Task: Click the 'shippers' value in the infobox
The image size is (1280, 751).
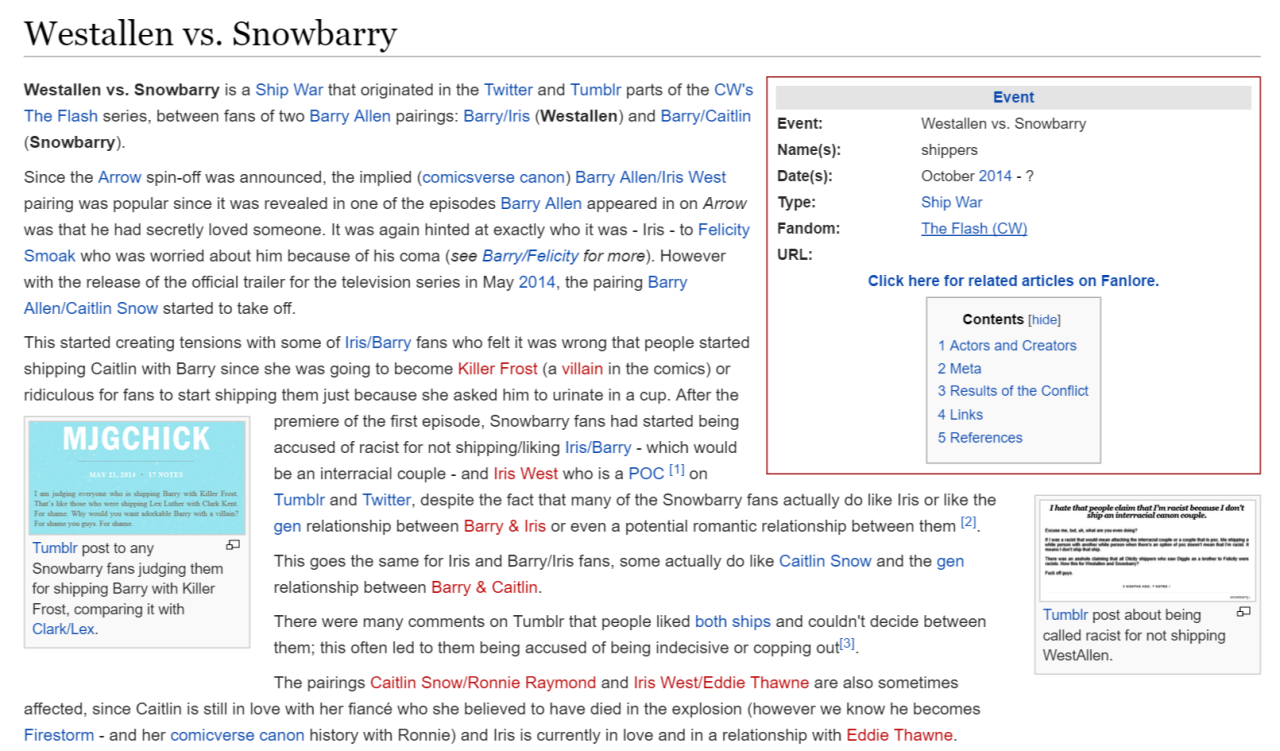Action: pos(949,150)
